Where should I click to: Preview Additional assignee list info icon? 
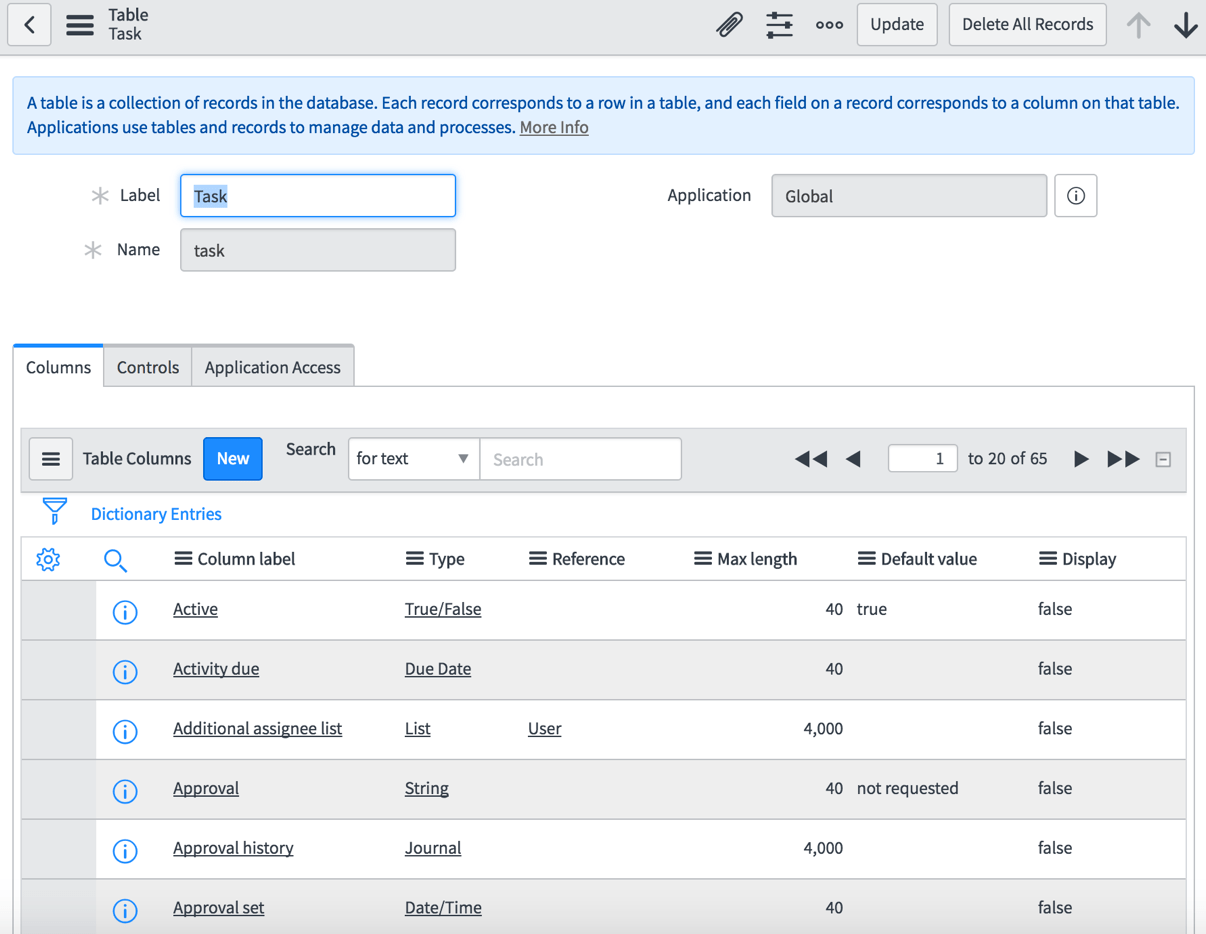(125, 732)
